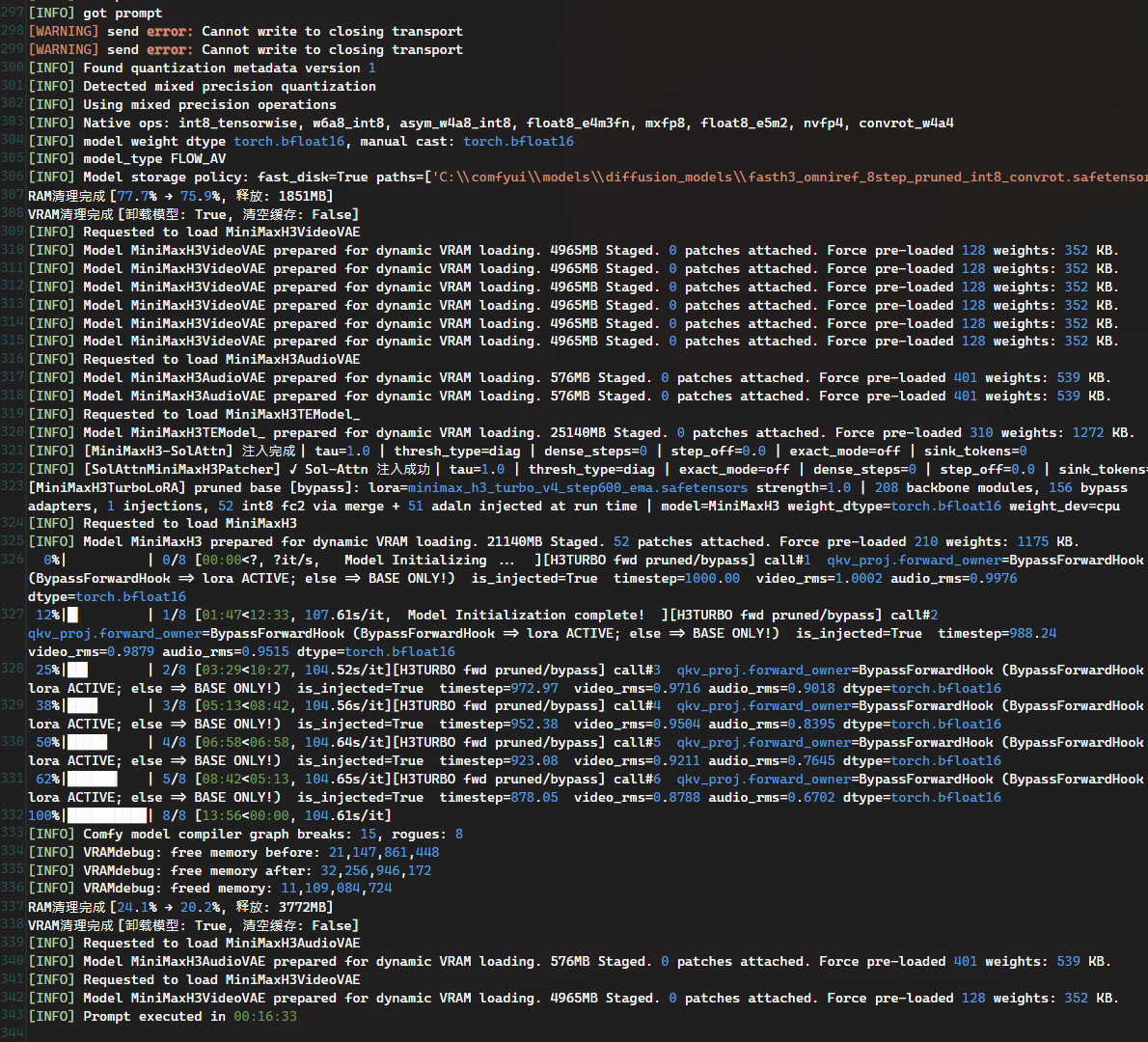Screen dimensions: 1148x1042
Task: Click the 50% progress bar
Action: tap(107, 743)
